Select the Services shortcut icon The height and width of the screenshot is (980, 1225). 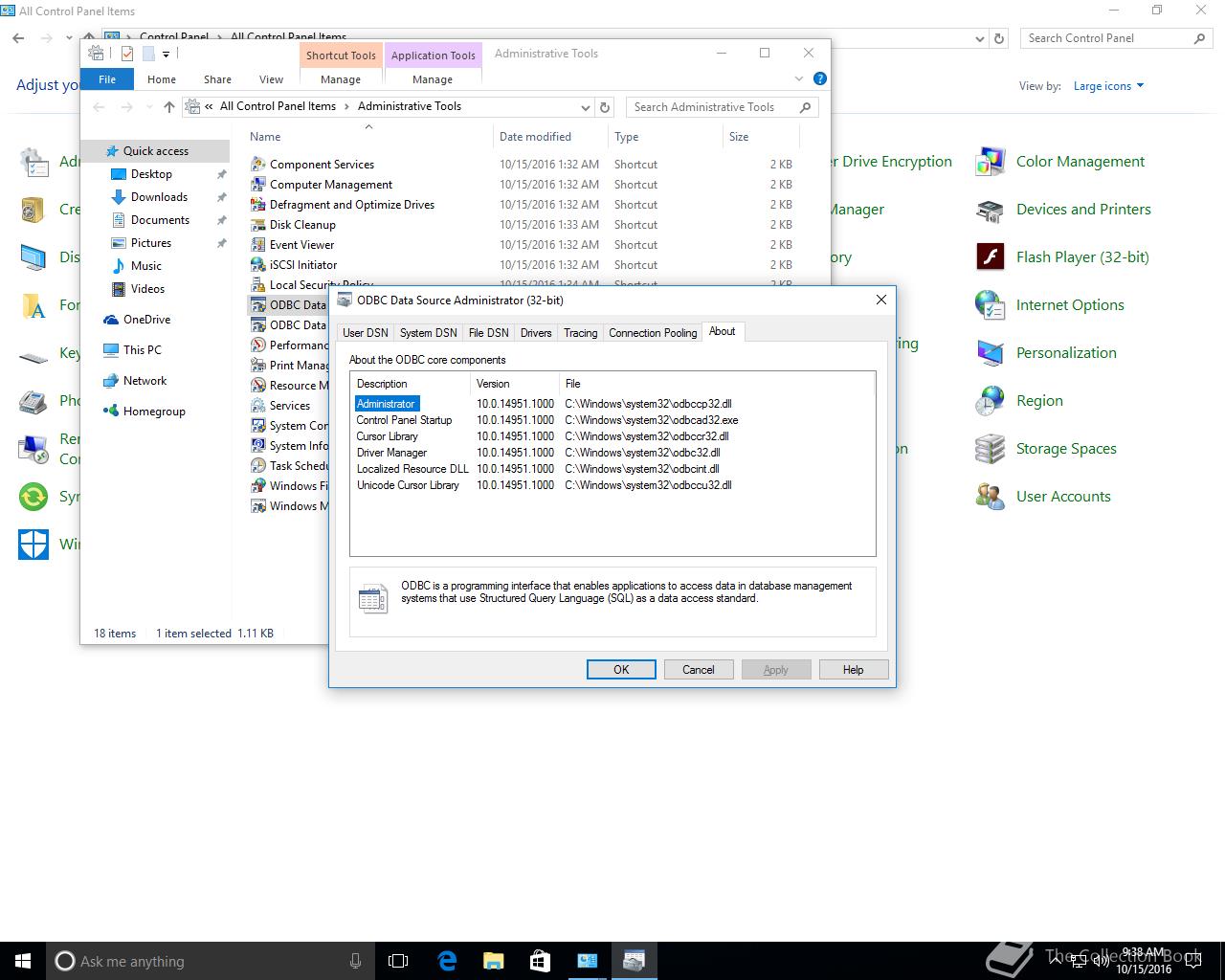pyautogui.click(x=257, y=405)
